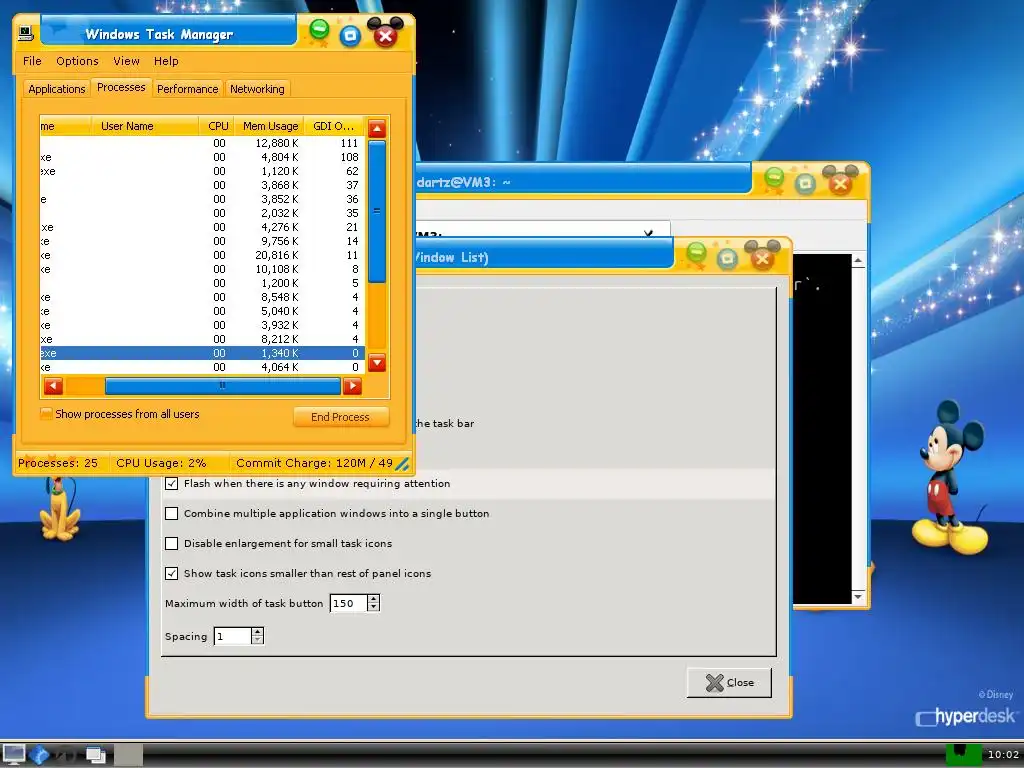
Task: Decrease the Spacing value
Action: pos(257,639)
